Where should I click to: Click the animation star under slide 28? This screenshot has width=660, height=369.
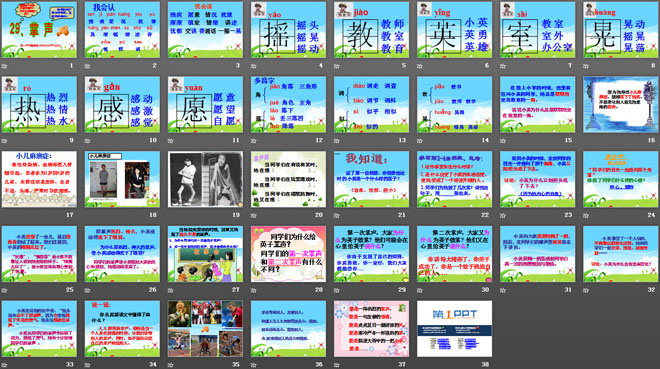point(254,290)
